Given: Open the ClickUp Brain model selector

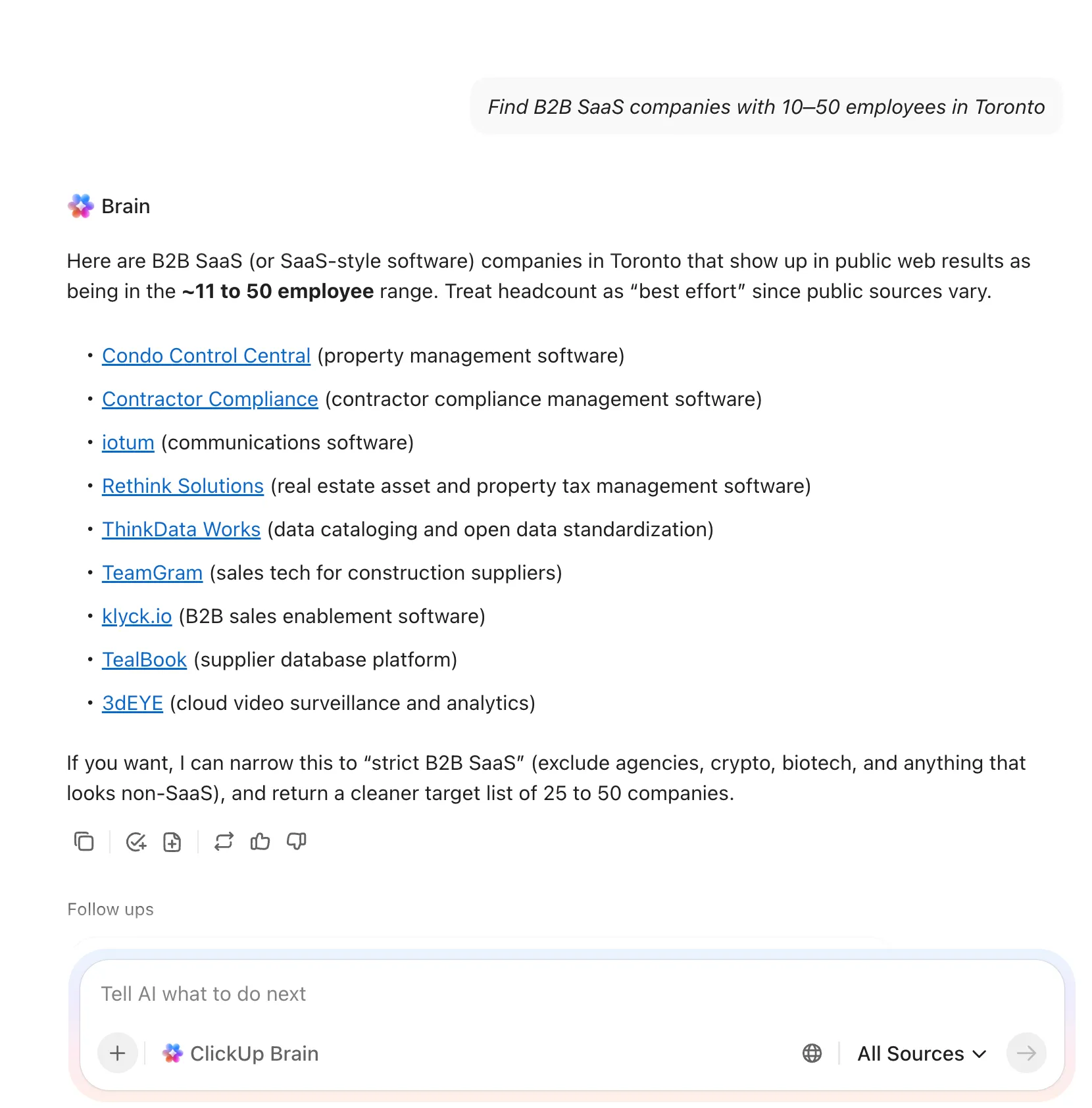Looking at the screenshot, I should pyautogui.click(x=241, y=1053).
